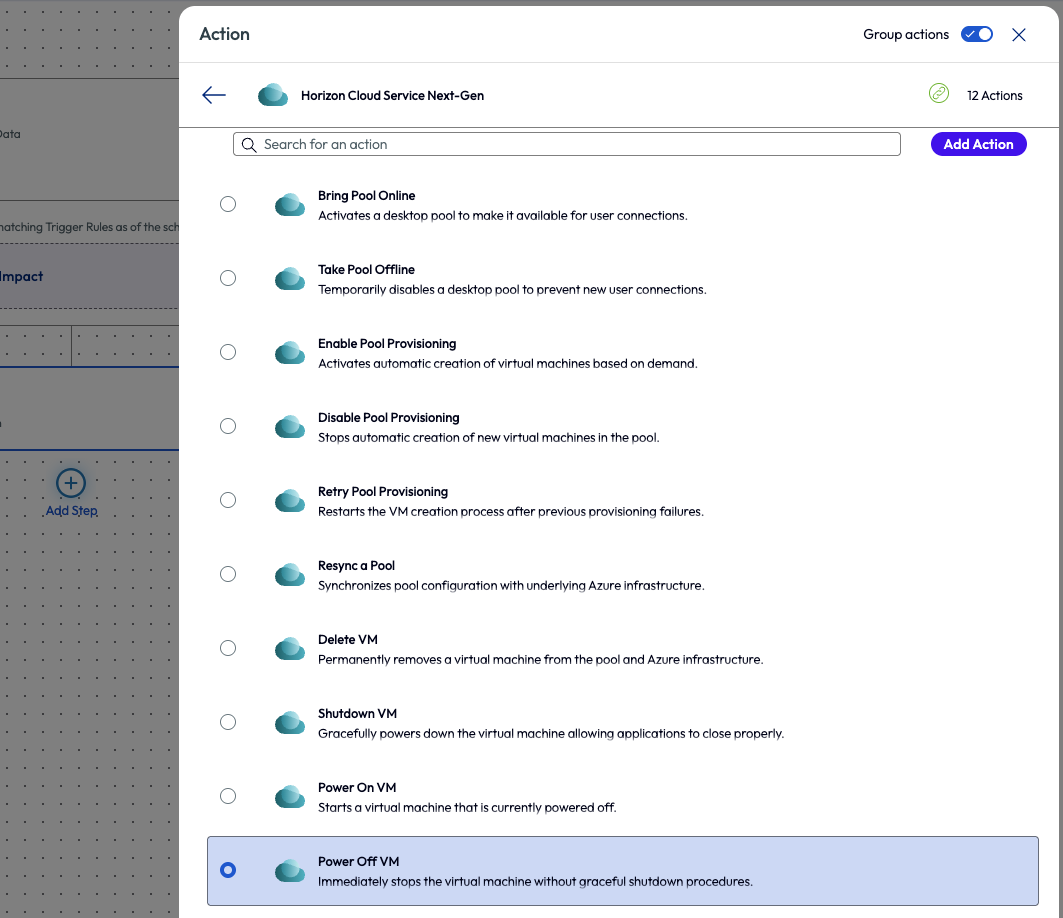The image size is (1063, 918).
Task: Click the cloud icon next to Resync a Pool
Action: tap(290, 574)
